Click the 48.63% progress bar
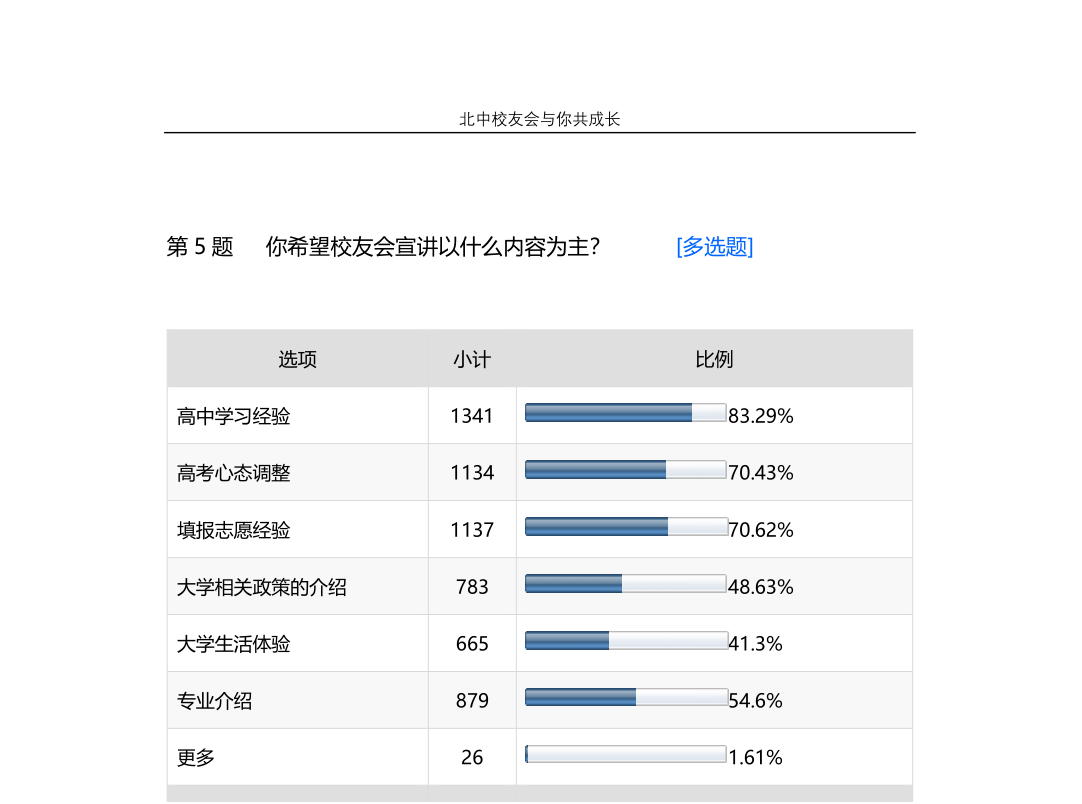1082x804 pixels. point(625,584)
